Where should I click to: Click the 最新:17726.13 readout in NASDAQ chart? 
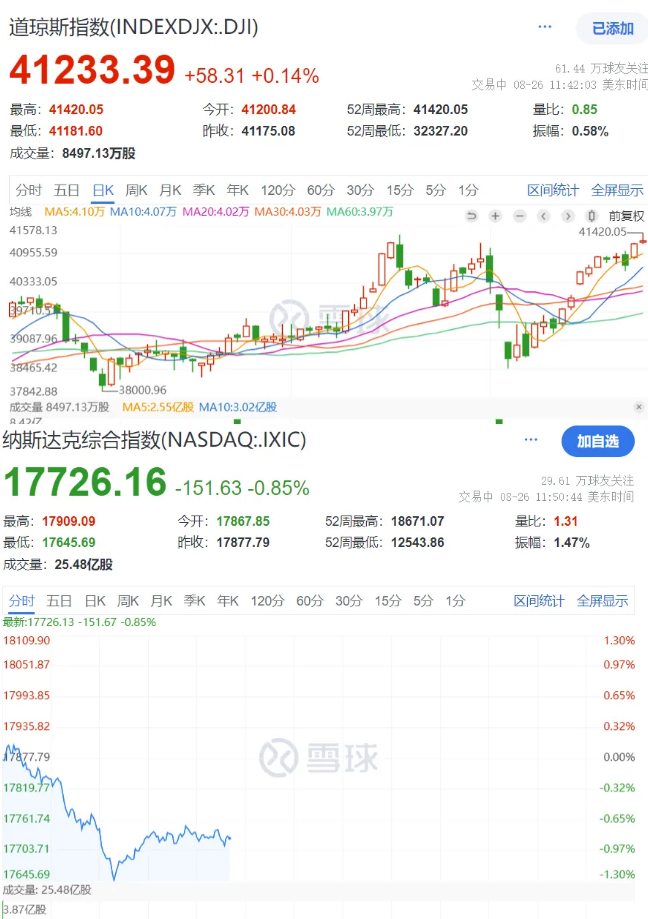tap(80, 622)
